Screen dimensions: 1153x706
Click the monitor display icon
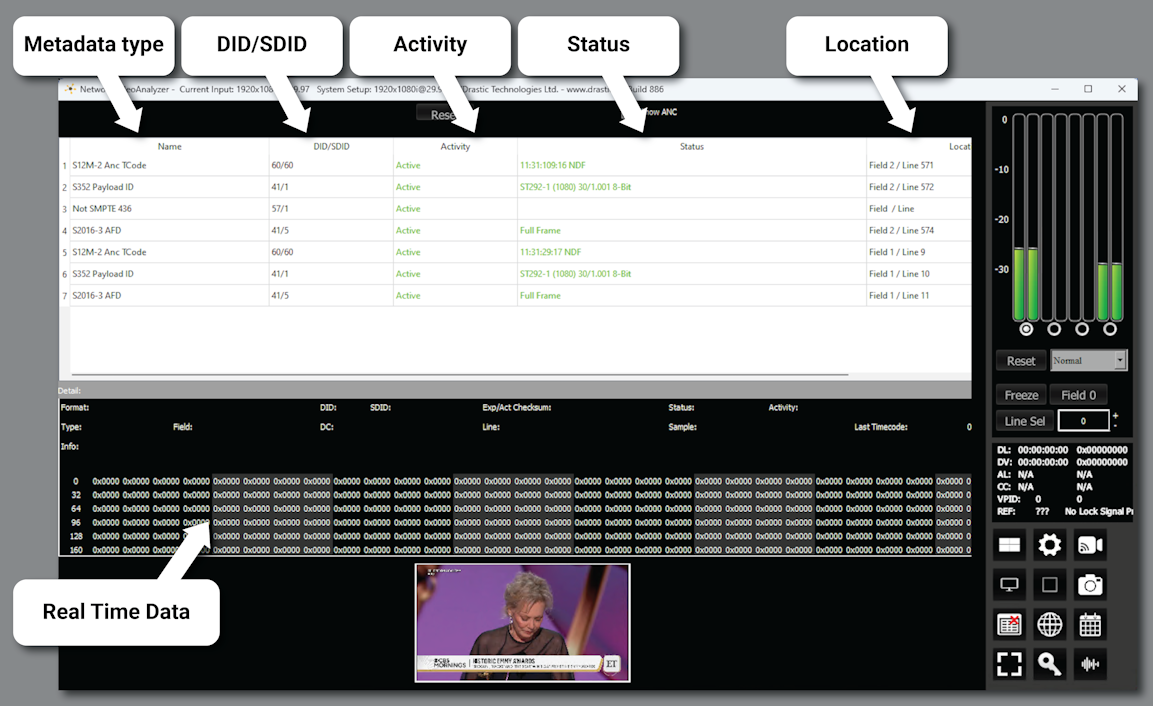[x=1010, y=585]
